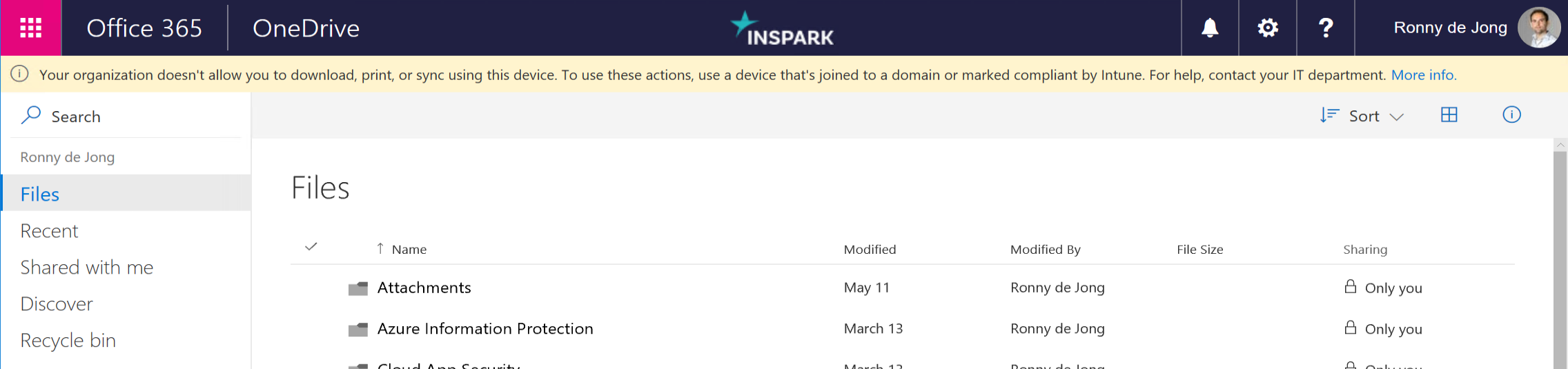Open the details info pane
The height and width of the screenshot is (369, 1568).
pos(1511,115)
